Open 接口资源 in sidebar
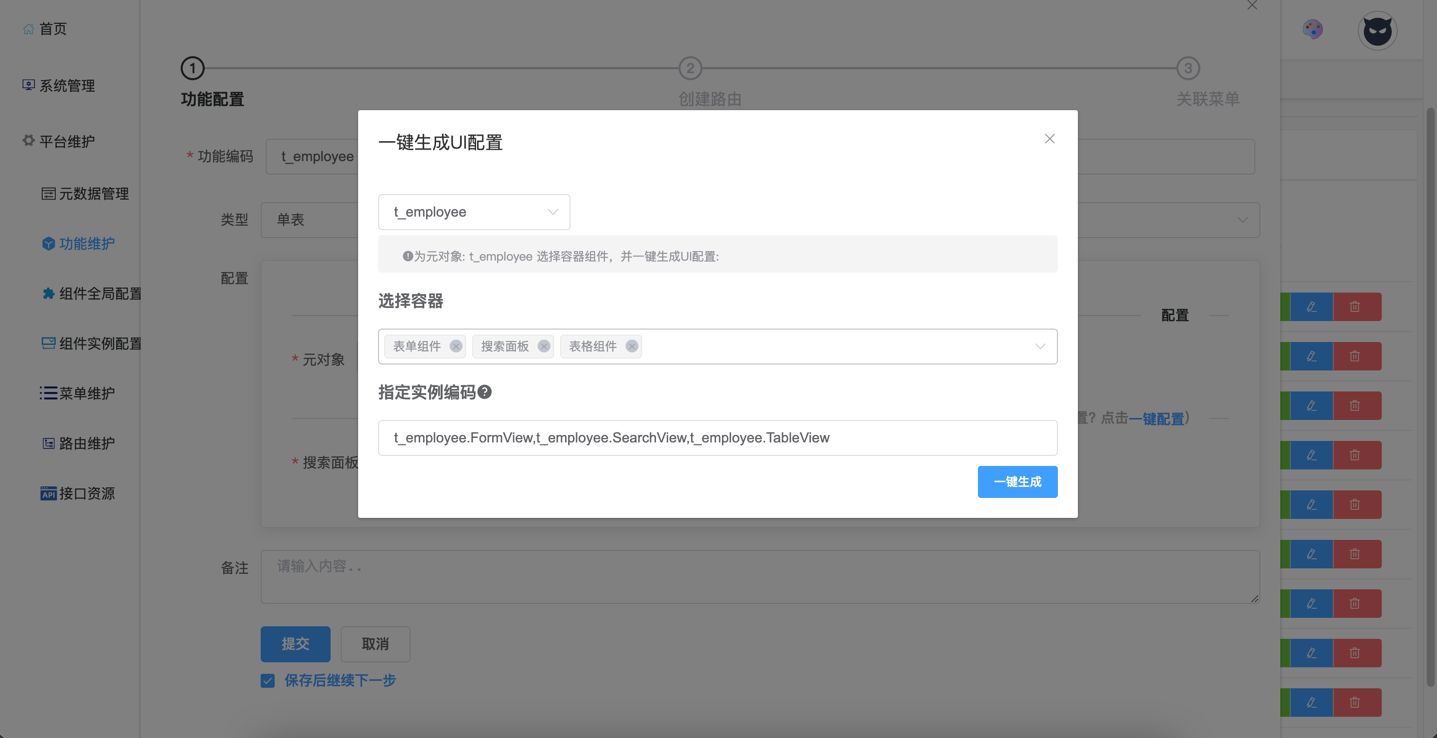The height and width of the screenshot is (738, 1437). [x=86, y=494]
